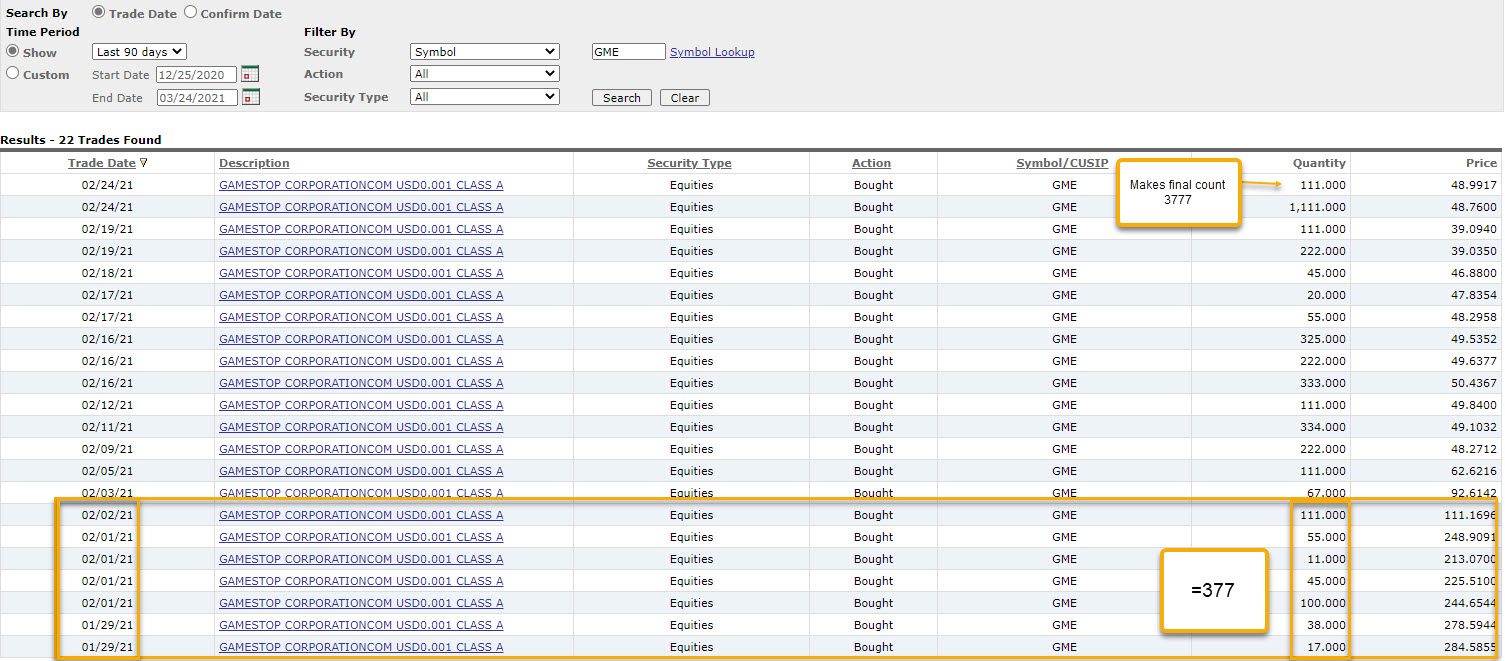Open the GameStop link priced 244.6544
The image size is (1505, 661).
click(361, 603)
